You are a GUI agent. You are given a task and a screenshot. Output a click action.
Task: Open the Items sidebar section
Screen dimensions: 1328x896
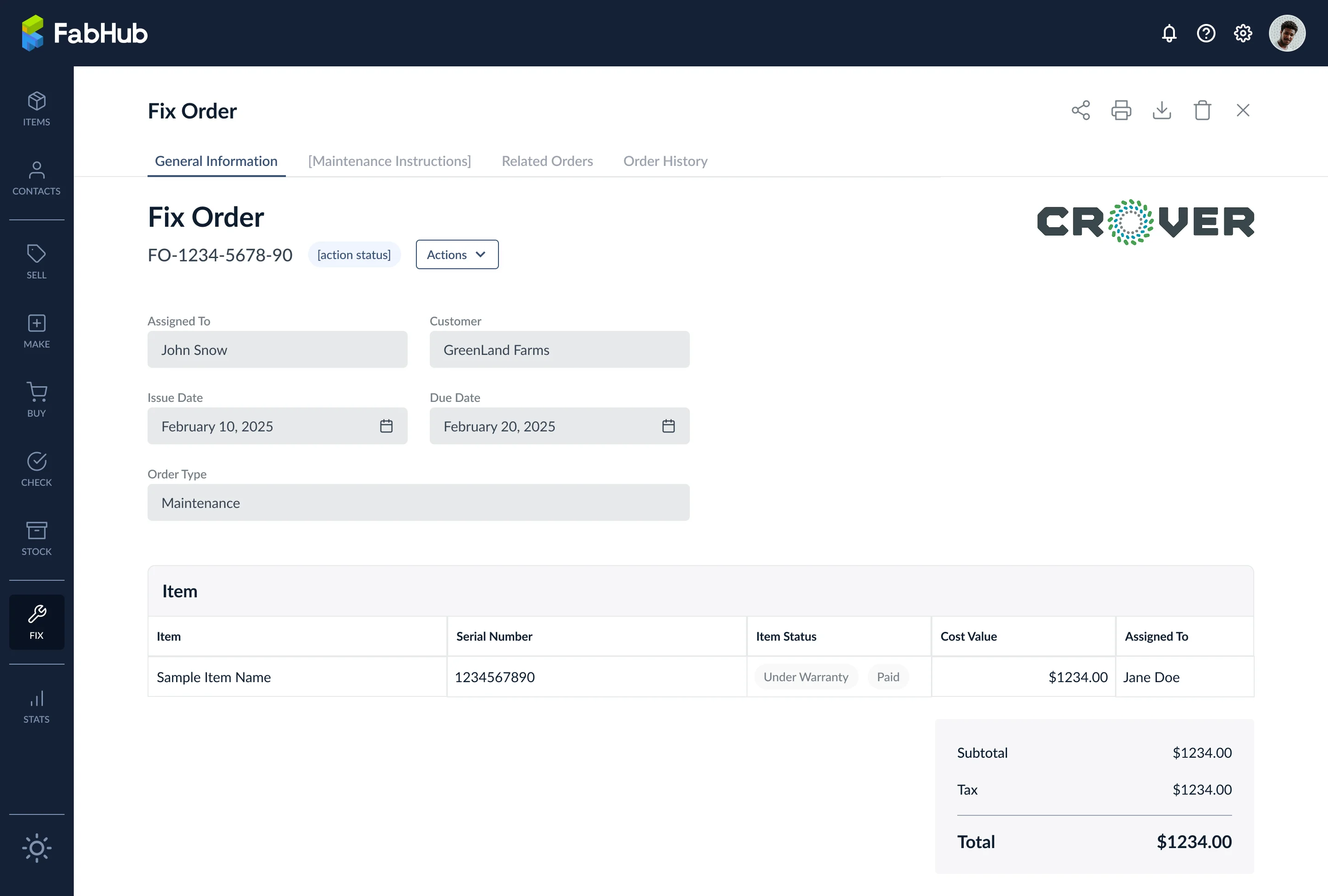point(36,109)
